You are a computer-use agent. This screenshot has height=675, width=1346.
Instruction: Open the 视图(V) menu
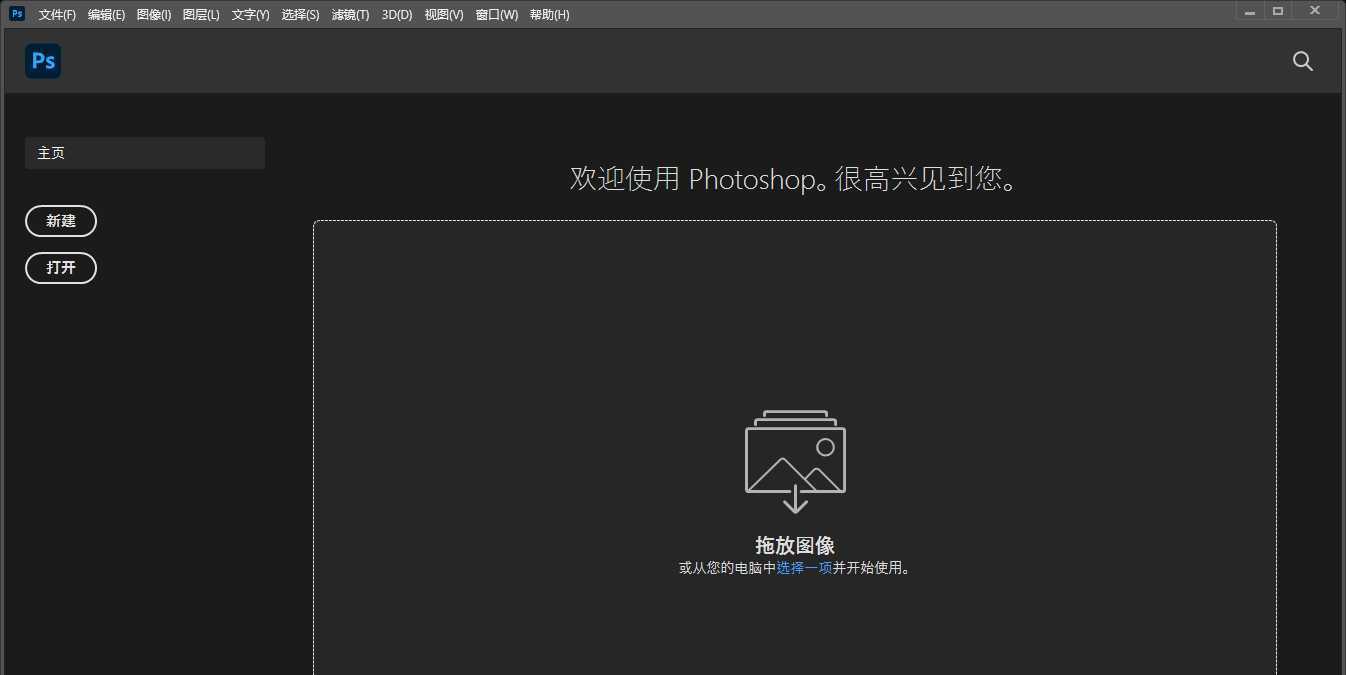pyautogui.click(x=442, y=14)
